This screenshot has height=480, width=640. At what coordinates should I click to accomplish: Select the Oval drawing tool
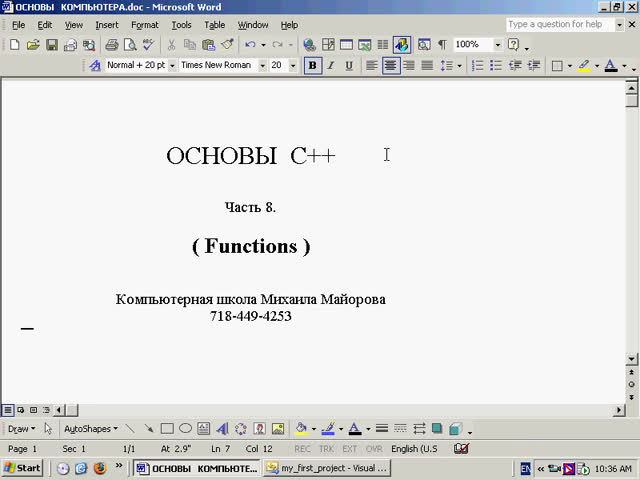coord(185,429)
